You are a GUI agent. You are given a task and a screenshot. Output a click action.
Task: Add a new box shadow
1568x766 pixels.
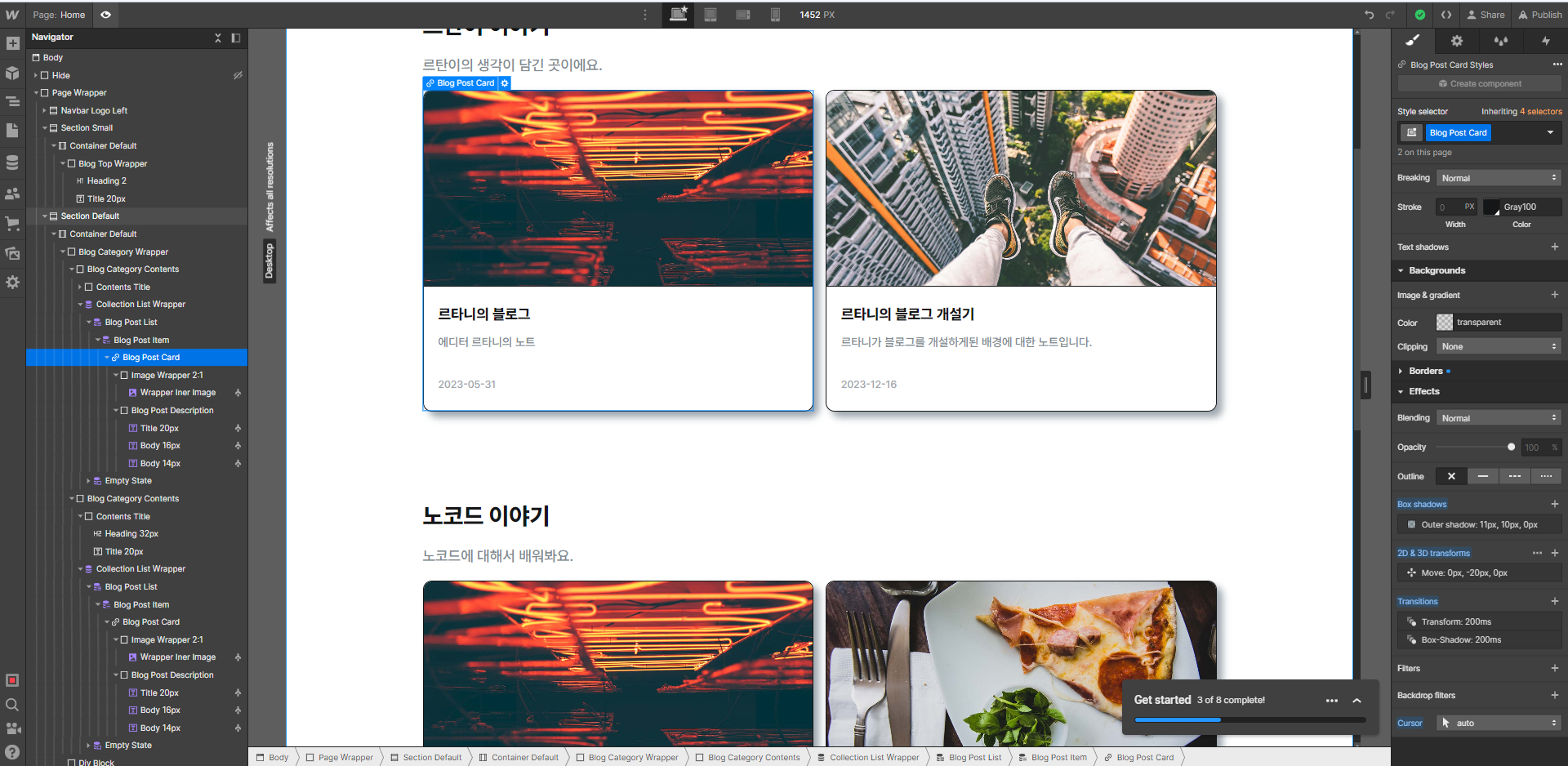coord(1555,504)
